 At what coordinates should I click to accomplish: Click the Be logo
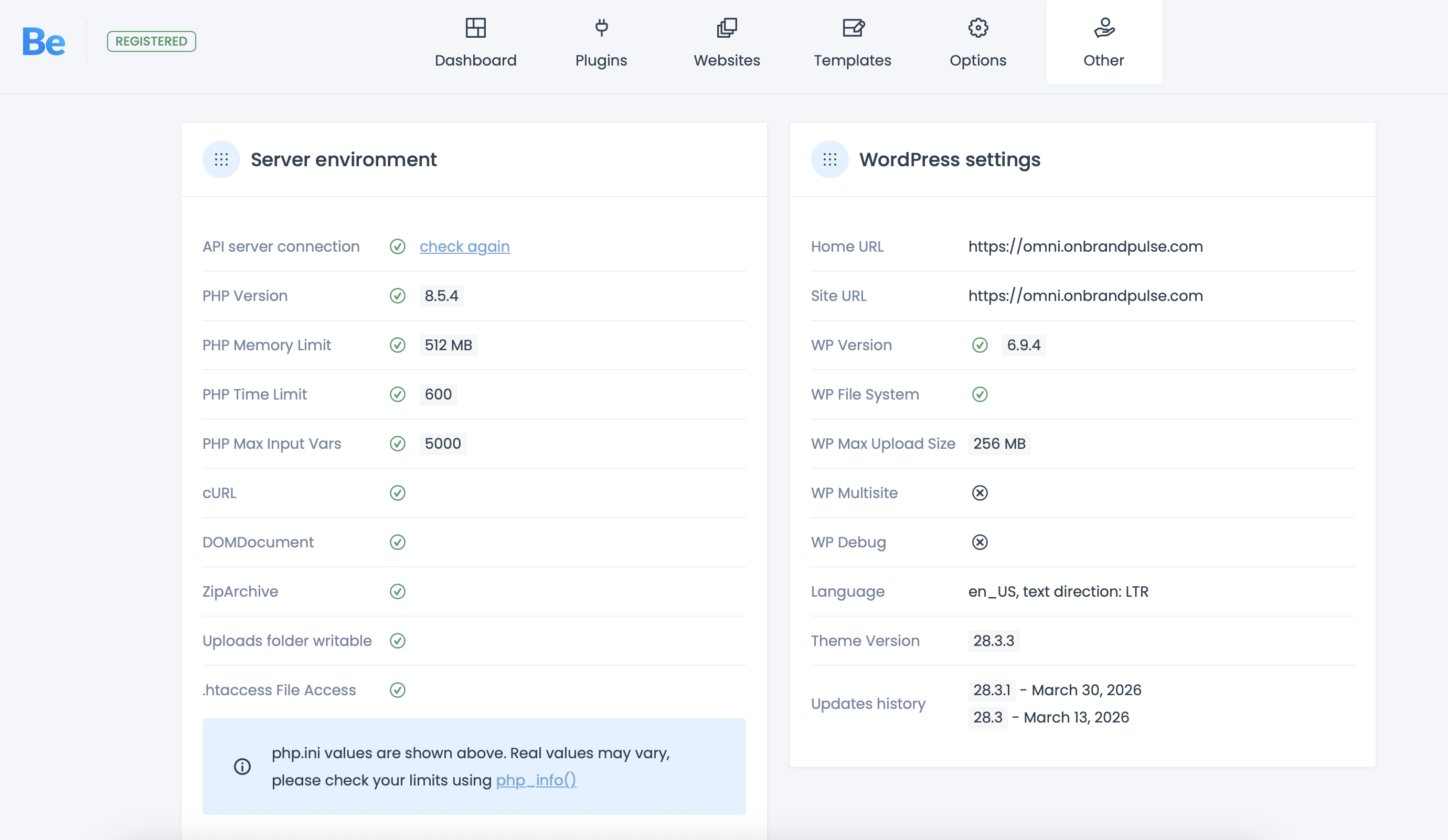click(x=44, y=41)
